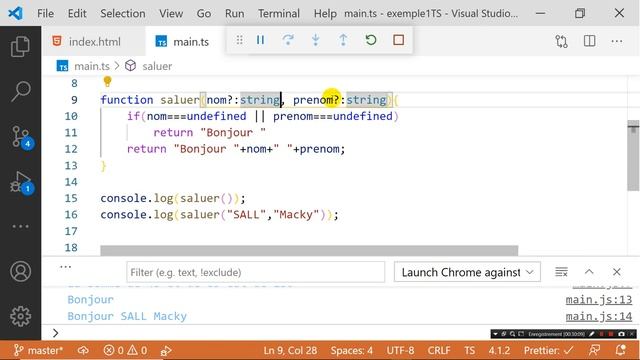The image size is (640, 360).
Task: Click the editor vertical scrollbar thumb
Action: click(633, 155)
